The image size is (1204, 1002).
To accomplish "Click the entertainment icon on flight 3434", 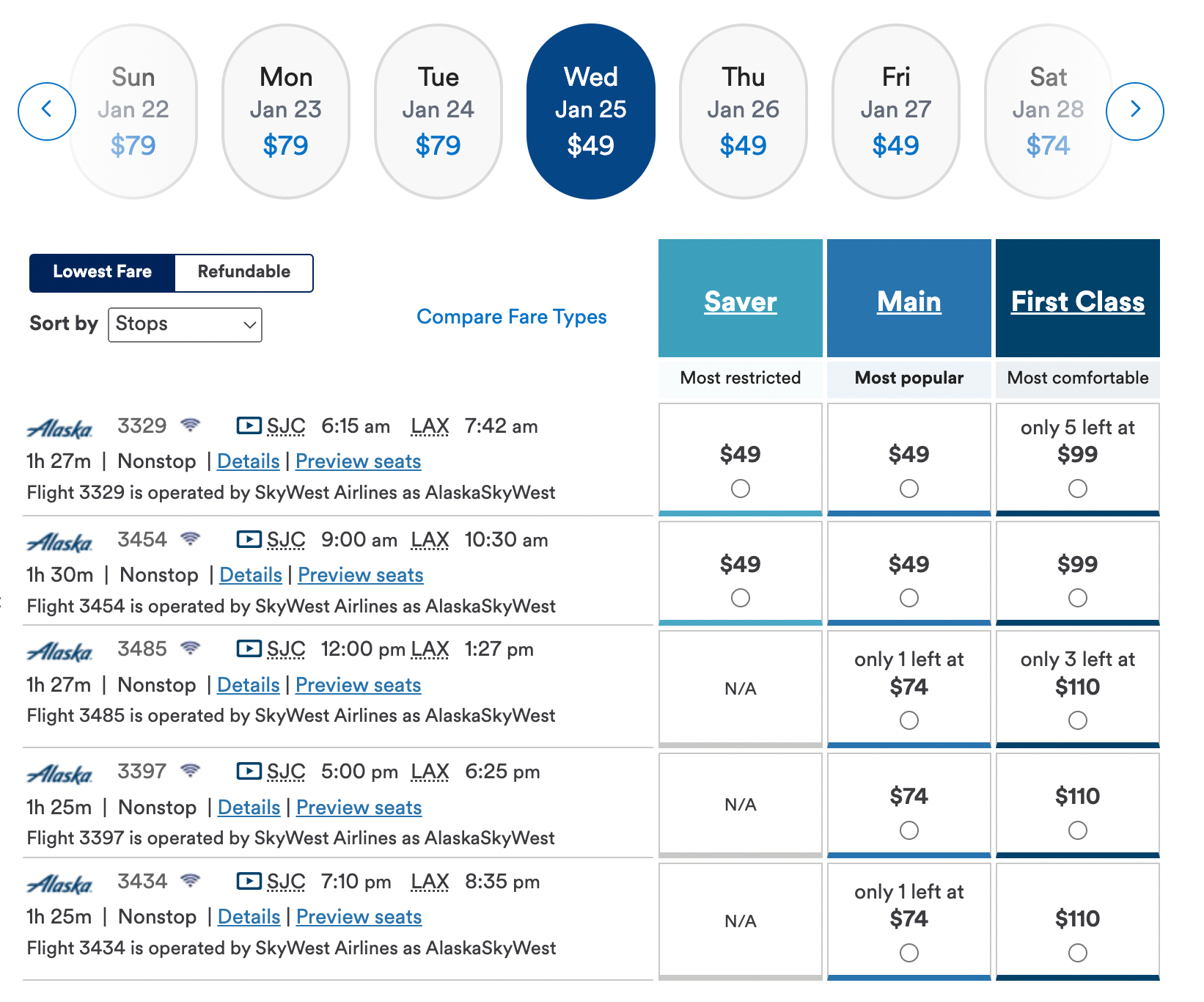I will point(249,882).
